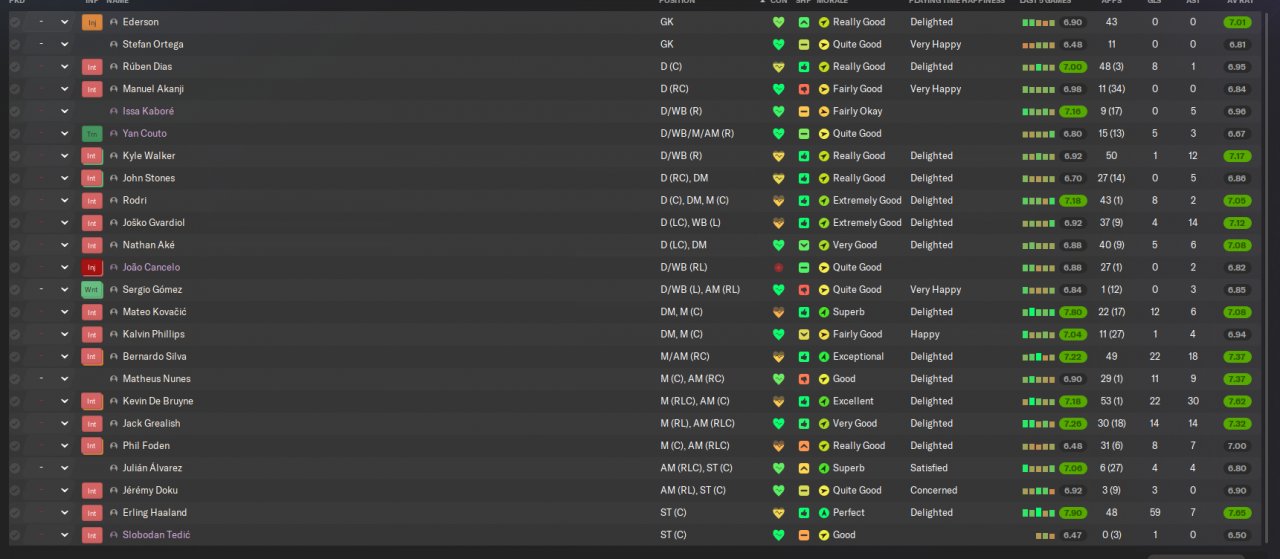This screenshot has width=1280, height=559.
Task: Click the player info icon beside Erling Haaland
Action: [114, 513]
